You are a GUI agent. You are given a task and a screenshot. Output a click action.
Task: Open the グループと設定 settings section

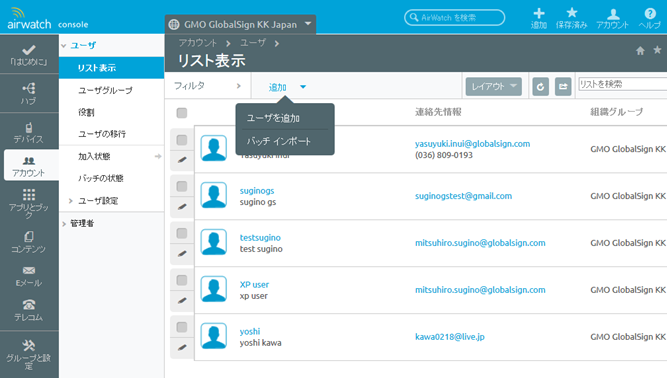29,354
